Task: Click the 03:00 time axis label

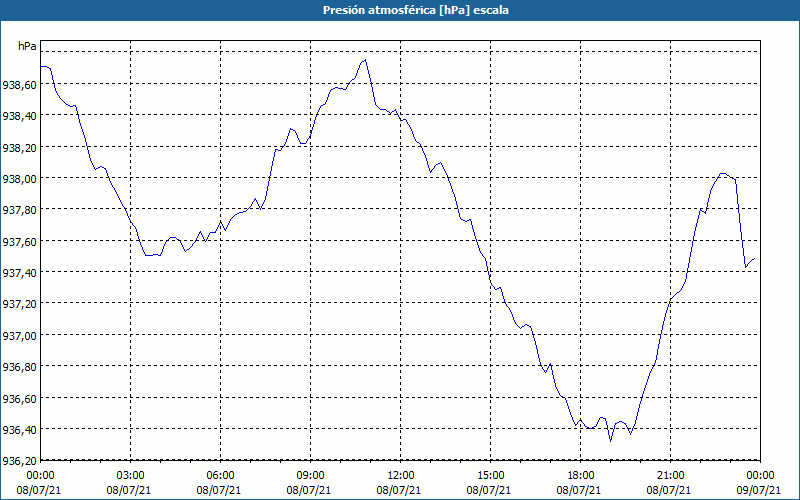Action: pos(130,476)
